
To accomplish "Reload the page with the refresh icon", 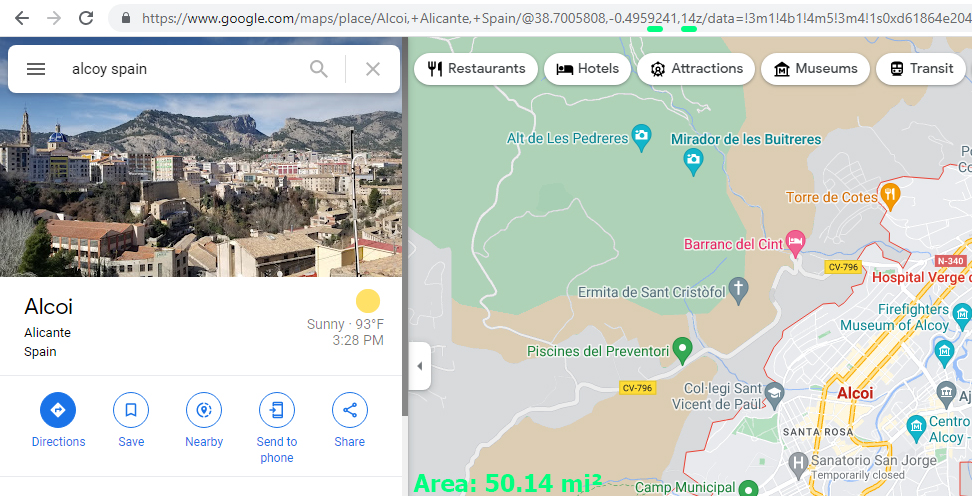I will tap(86, 18).
